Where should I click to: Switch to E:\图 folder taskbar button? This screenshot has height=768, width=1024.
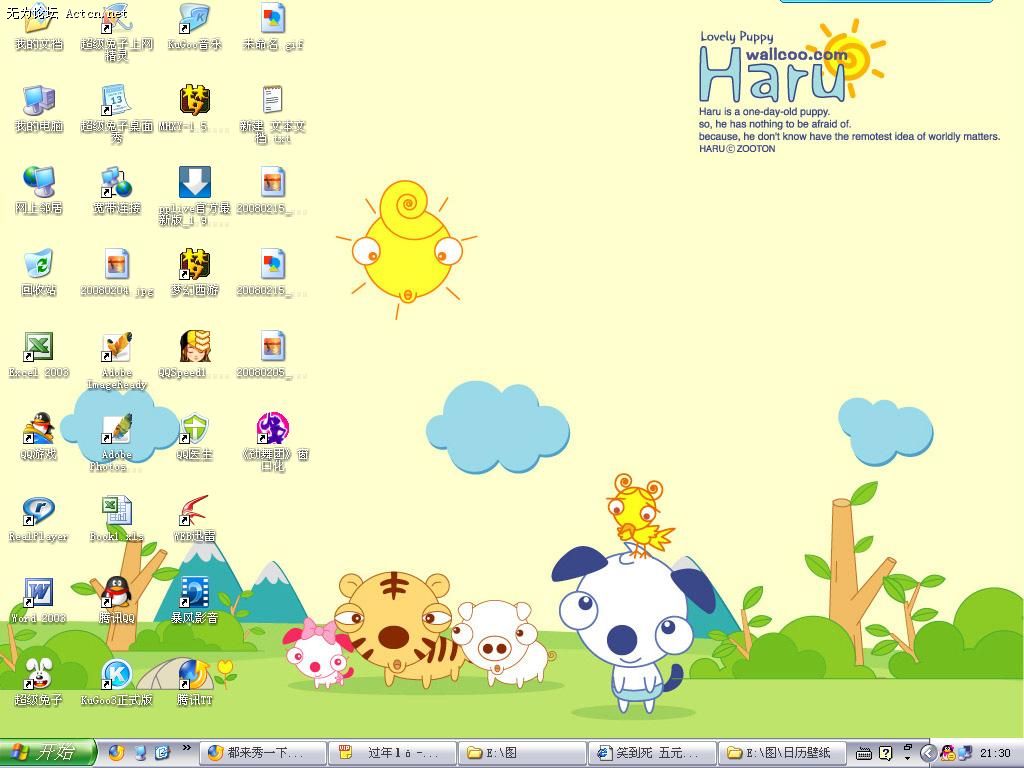pos(522,753)
